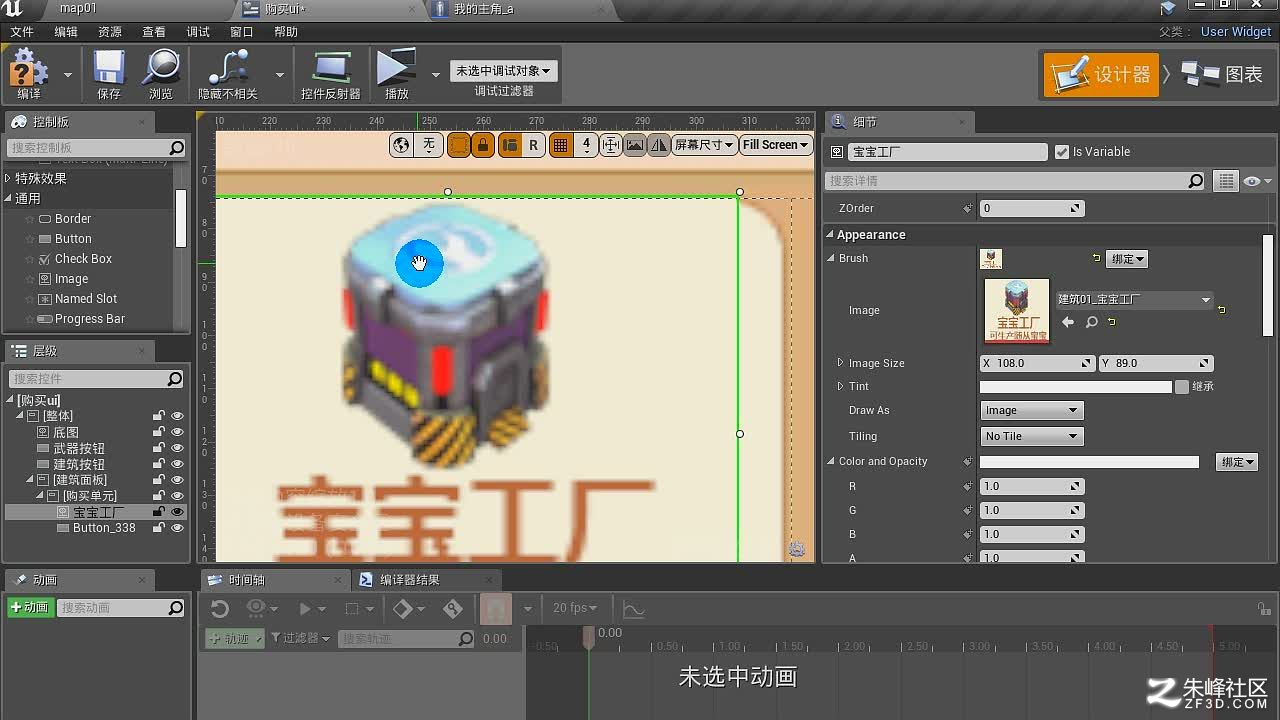Image resolution: width=1280 pixels, height=720 pixels.
Task: Open the 建筑01_宝宝工厂 asset dropdown
Action: (x=1134, y=300)
